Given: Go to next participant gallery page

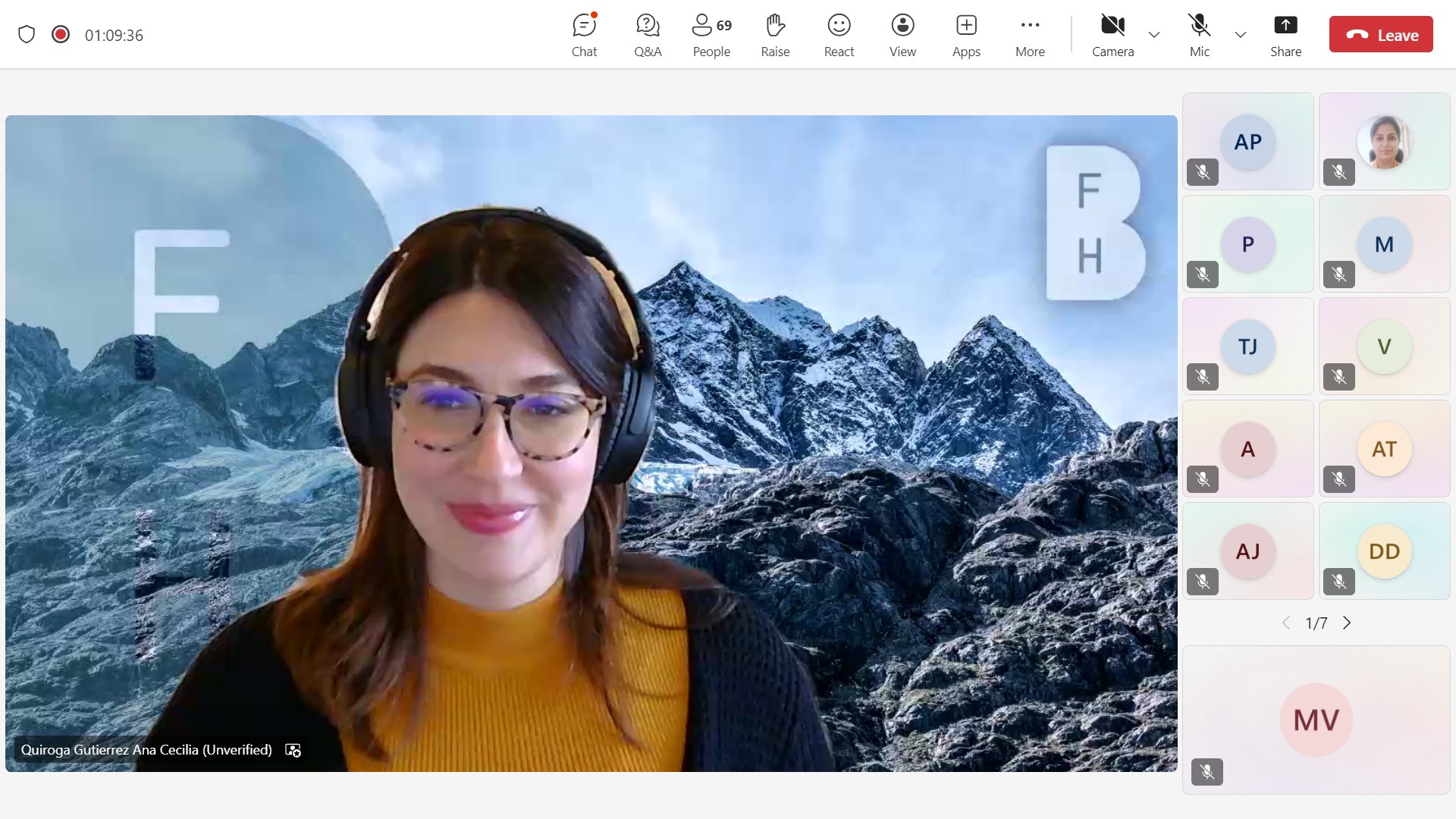Looking at the screenshot, I should point(1347,623).
